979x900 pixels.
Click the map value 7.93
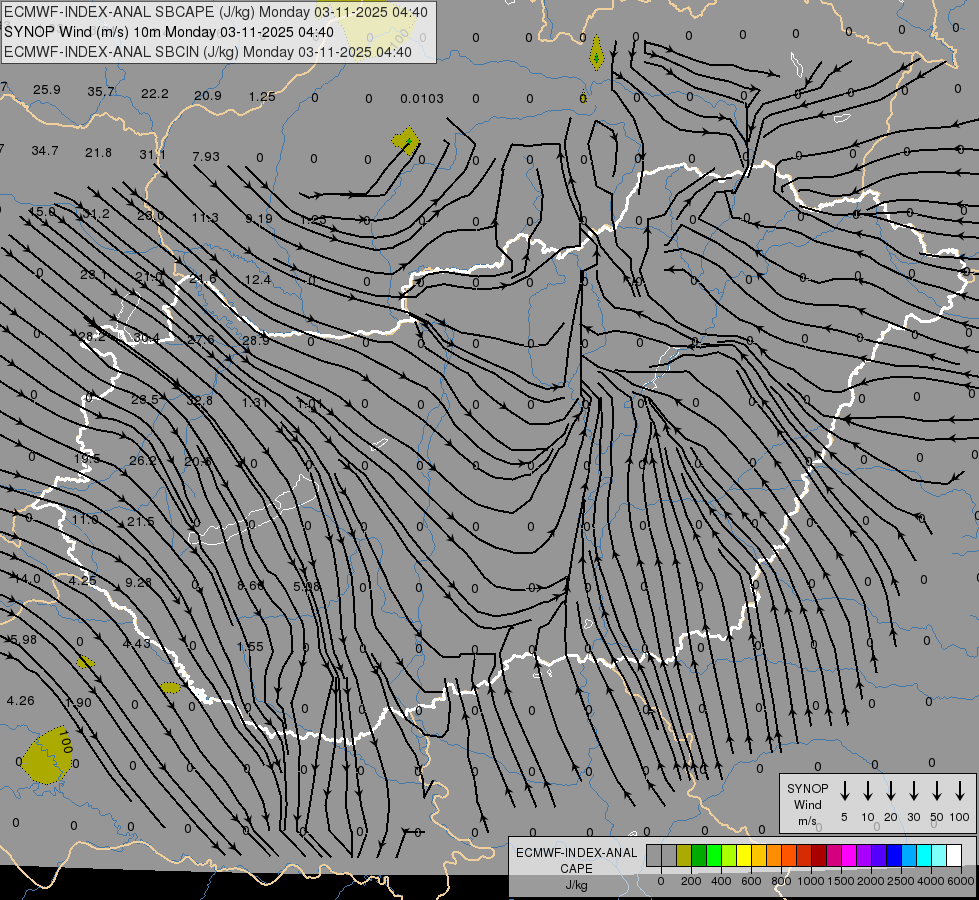(206, 156)
